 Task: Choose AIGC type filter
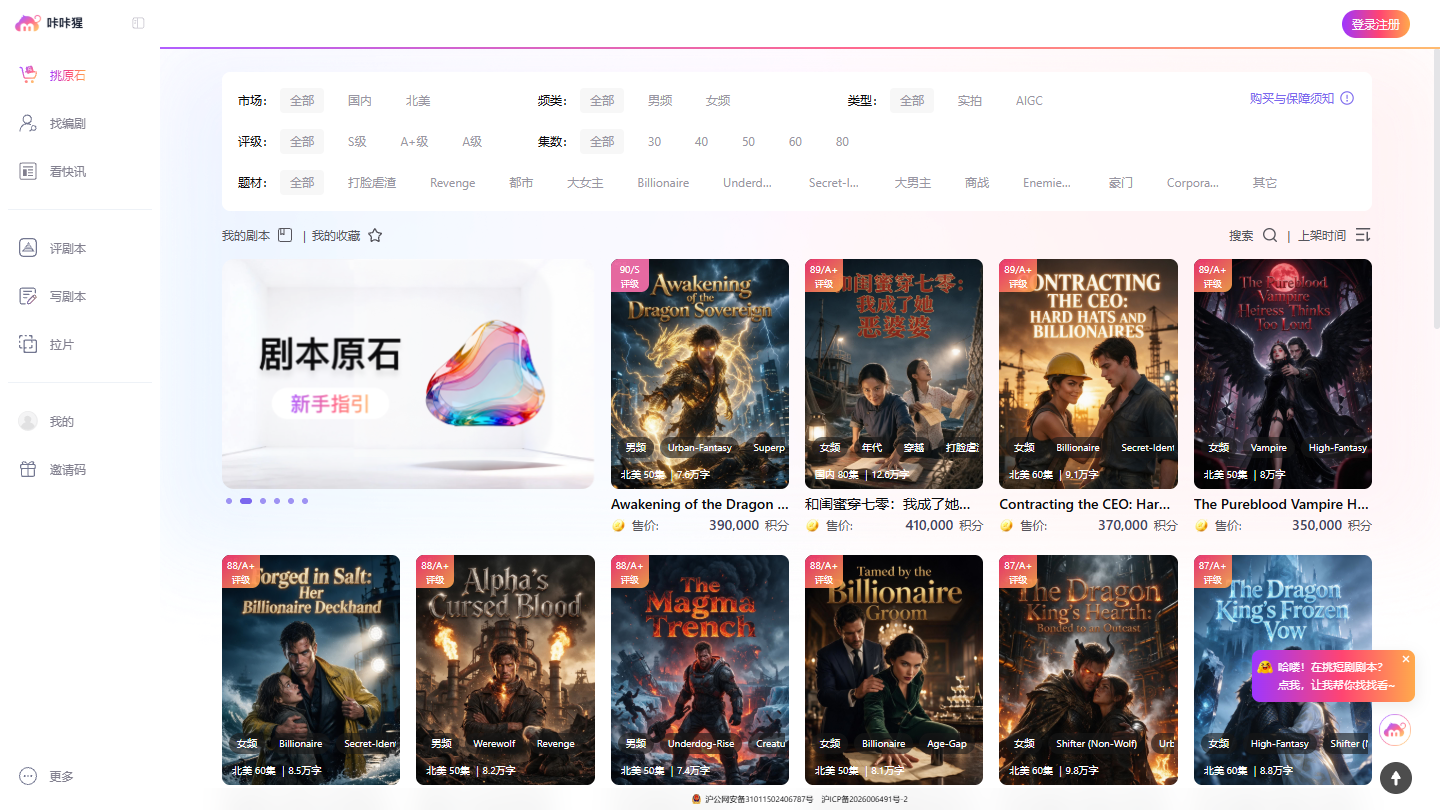coord(1029,100)
